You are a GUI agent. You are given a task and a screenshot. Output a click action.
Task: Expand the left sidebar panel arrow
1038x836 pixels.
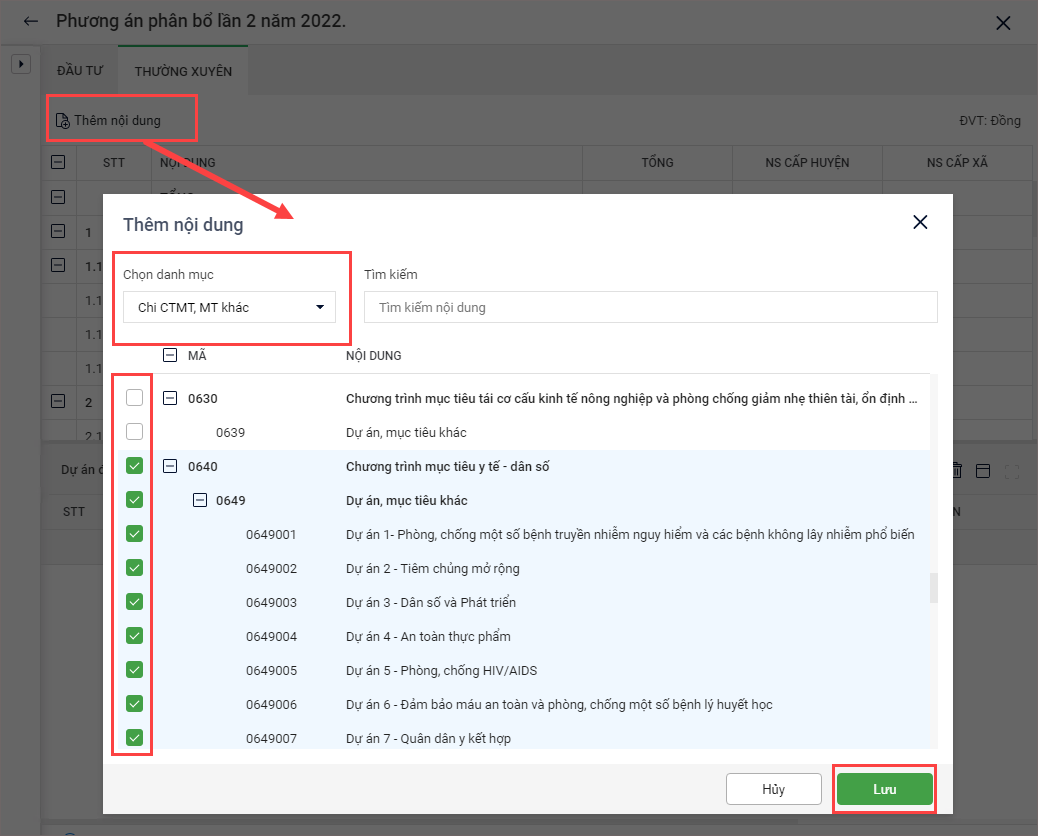tap(20, 64)
